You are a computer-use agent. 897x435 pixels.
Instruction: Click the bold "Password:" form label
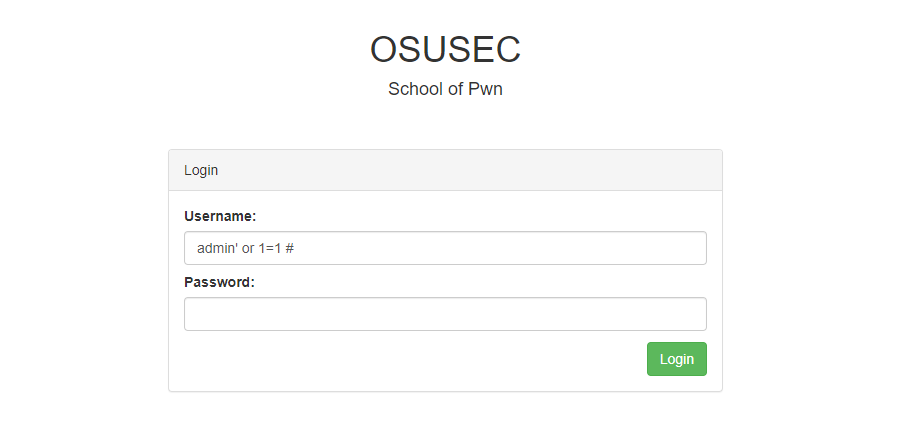[x=219, y=282]
